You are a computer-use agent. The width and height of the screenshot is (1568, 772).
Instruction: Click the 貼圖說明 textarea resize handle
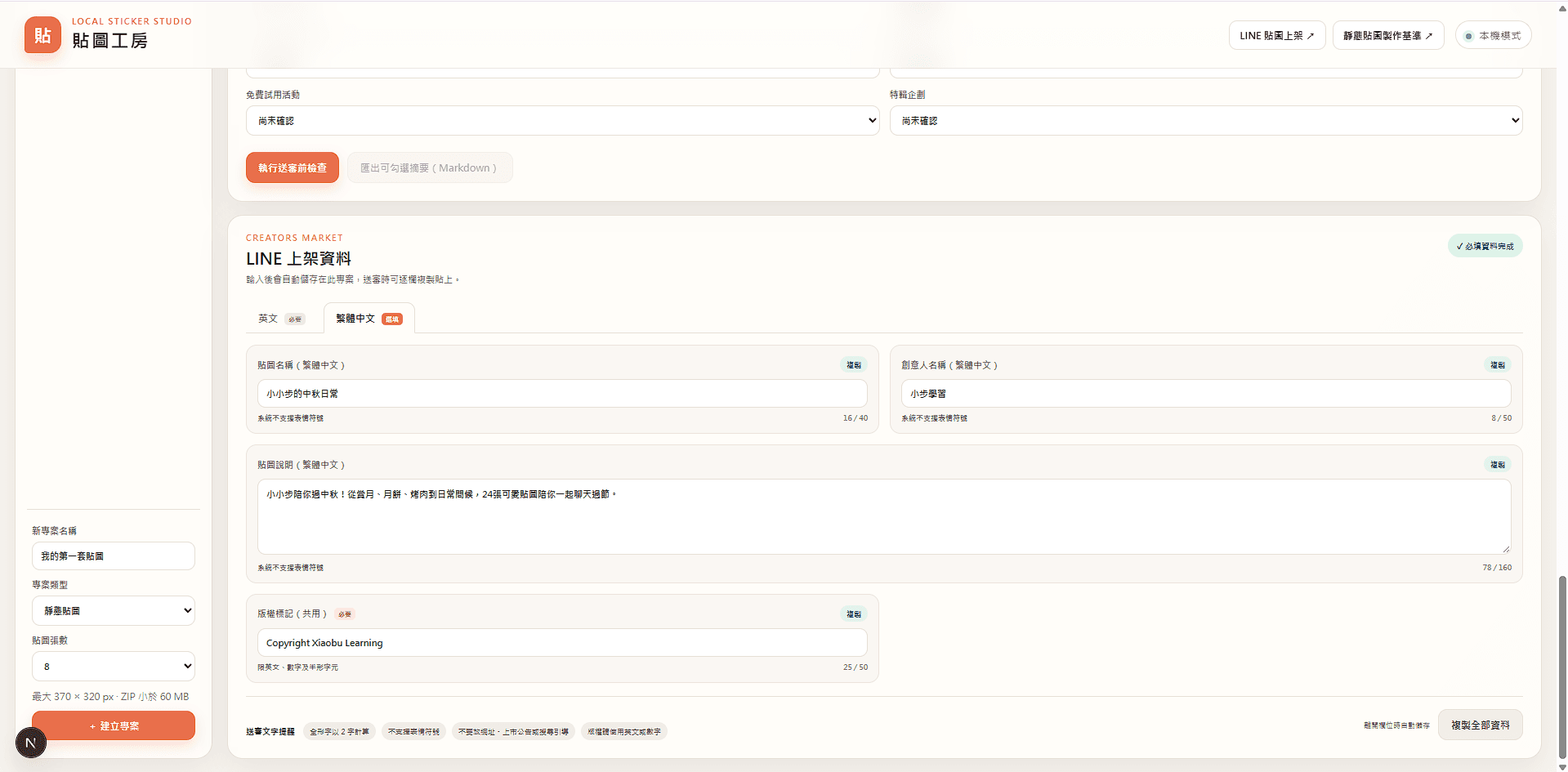click(x=1506, y=549)
